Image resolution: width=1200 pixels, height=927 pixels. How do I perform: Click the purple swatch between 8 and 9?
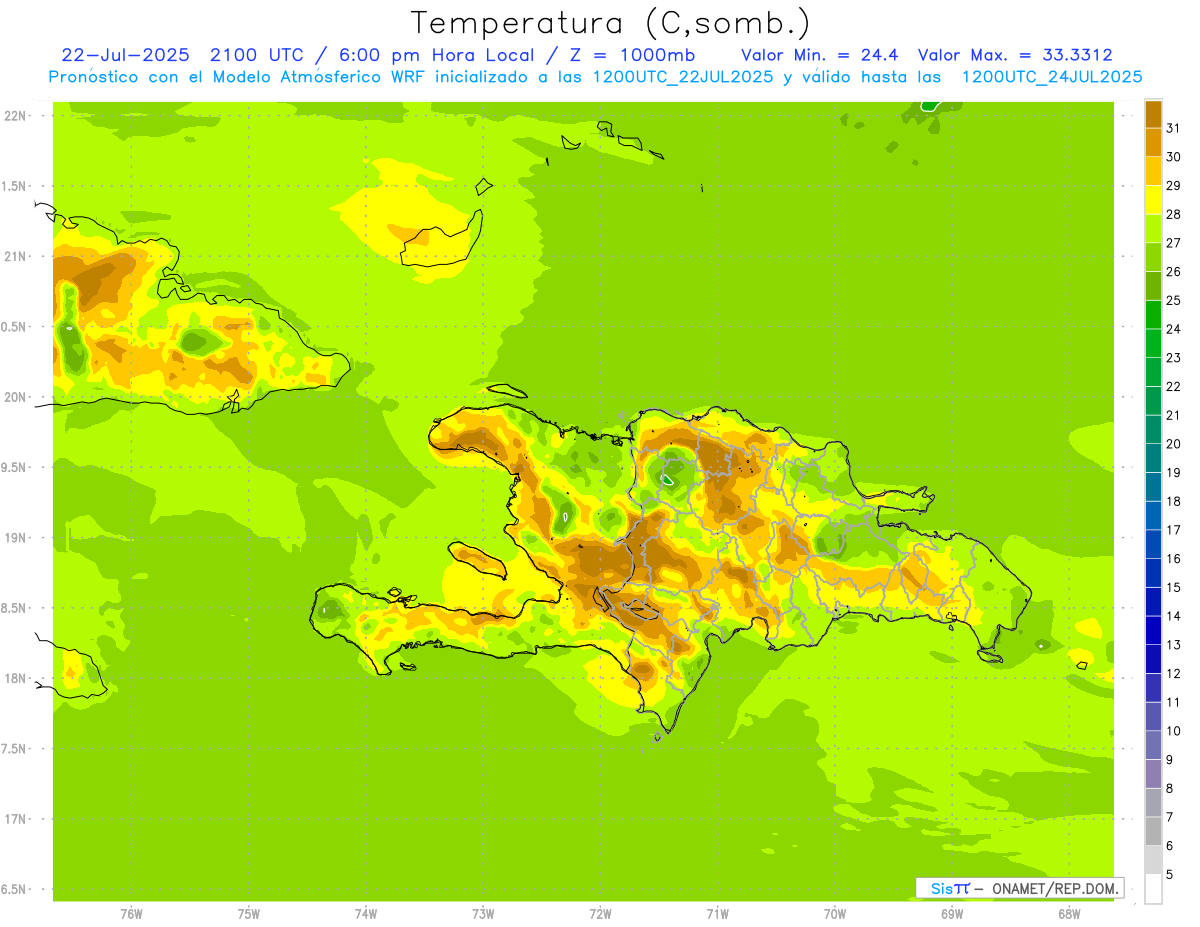coord(1153,774)
